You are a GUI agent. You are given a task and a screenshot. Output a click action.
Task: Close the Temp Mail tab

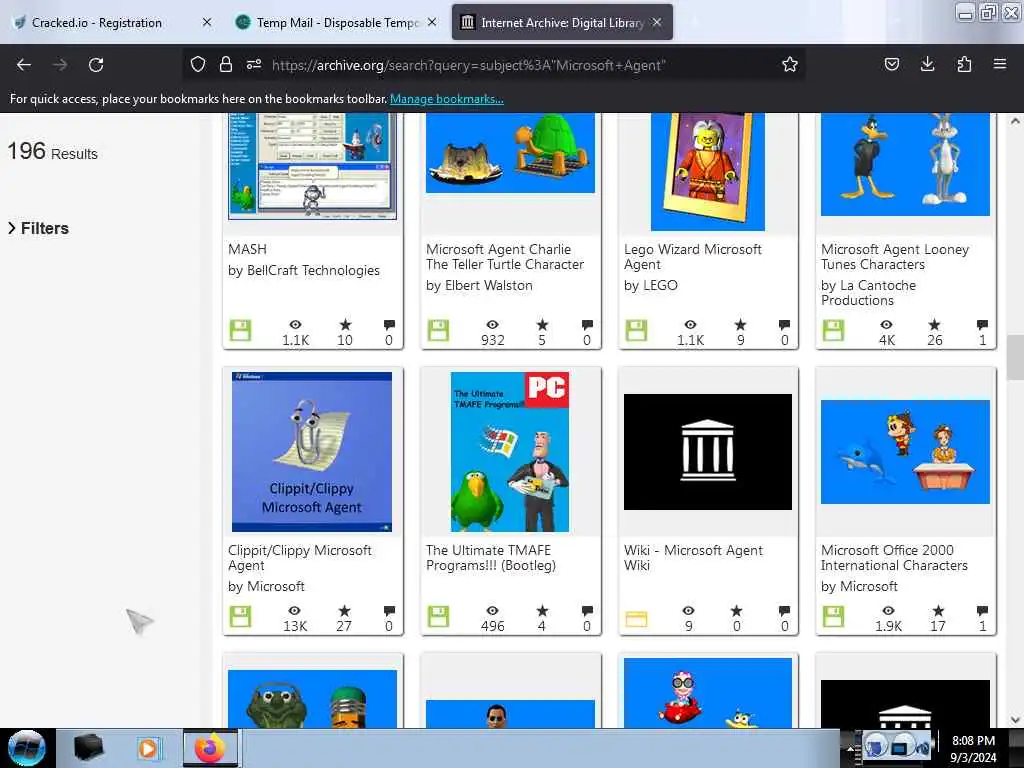[x=432, y=22]
